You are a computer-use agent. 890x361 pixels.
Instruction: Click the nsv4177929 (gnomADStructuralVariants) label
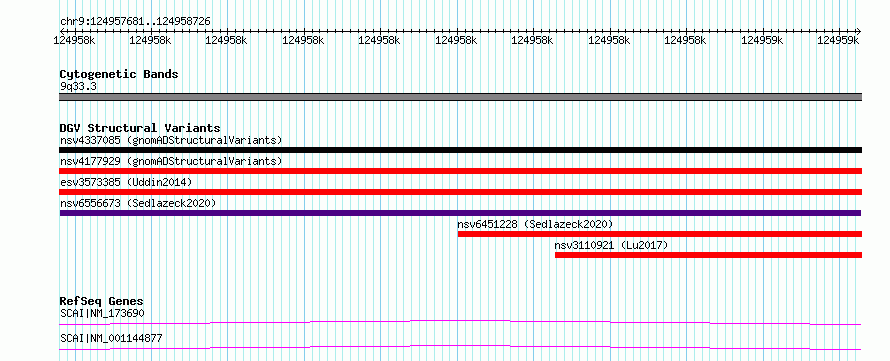coord(171,161)
